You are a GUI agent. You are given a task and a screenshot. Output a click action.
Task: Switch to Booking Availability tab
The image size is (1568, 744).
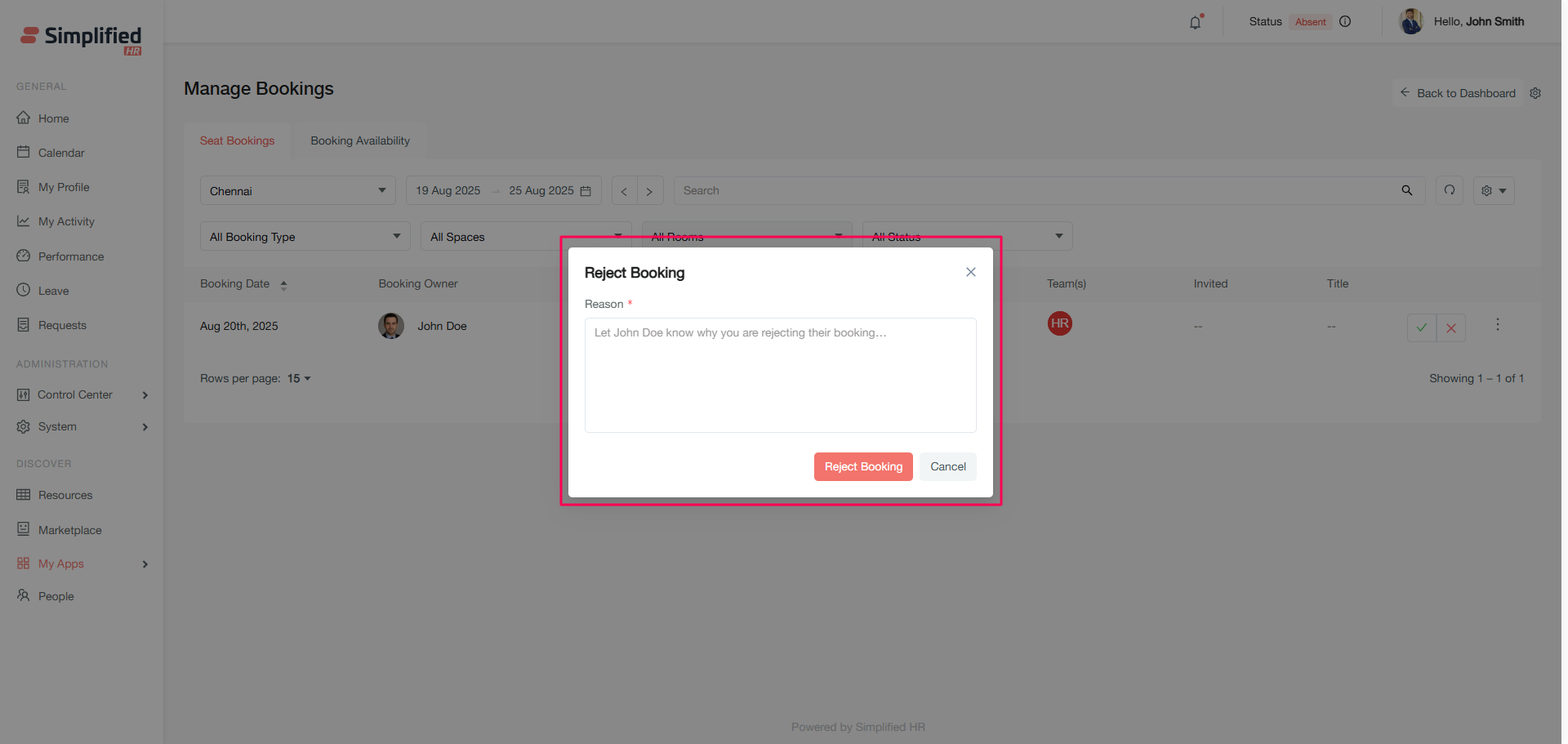pyautogui.click(x=360, y=140)
